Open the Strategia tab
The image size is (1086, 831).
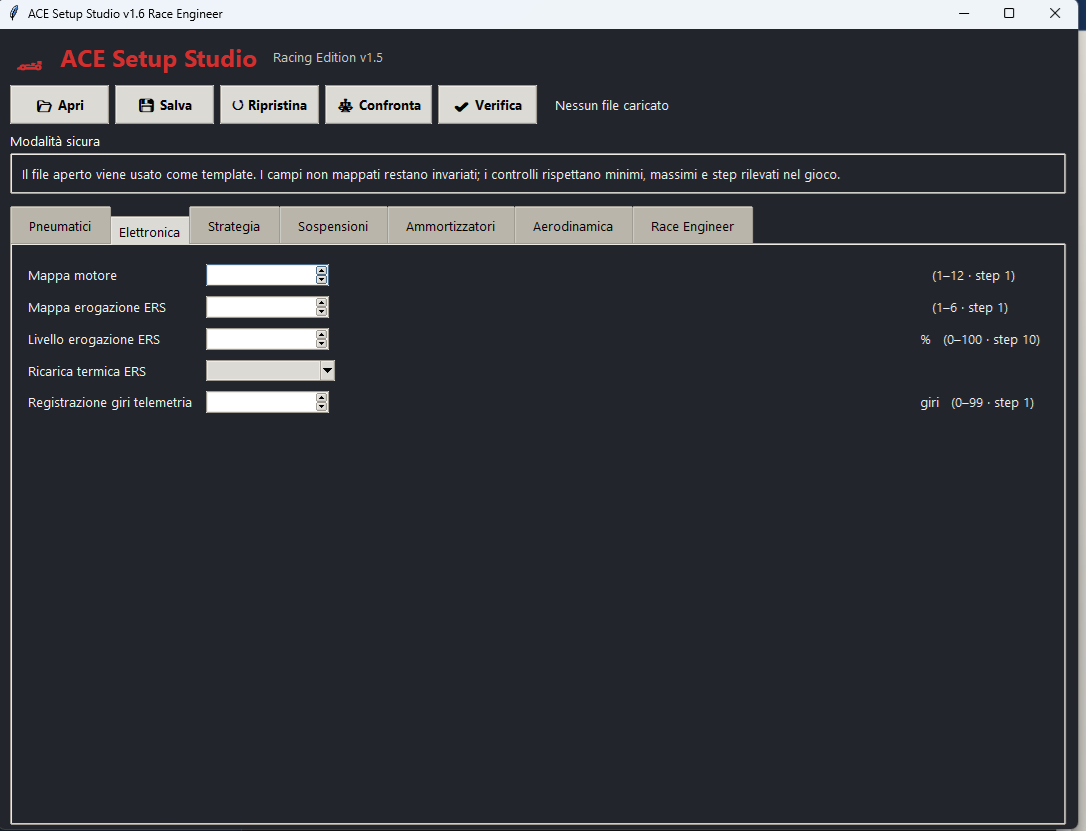(234, 226)
